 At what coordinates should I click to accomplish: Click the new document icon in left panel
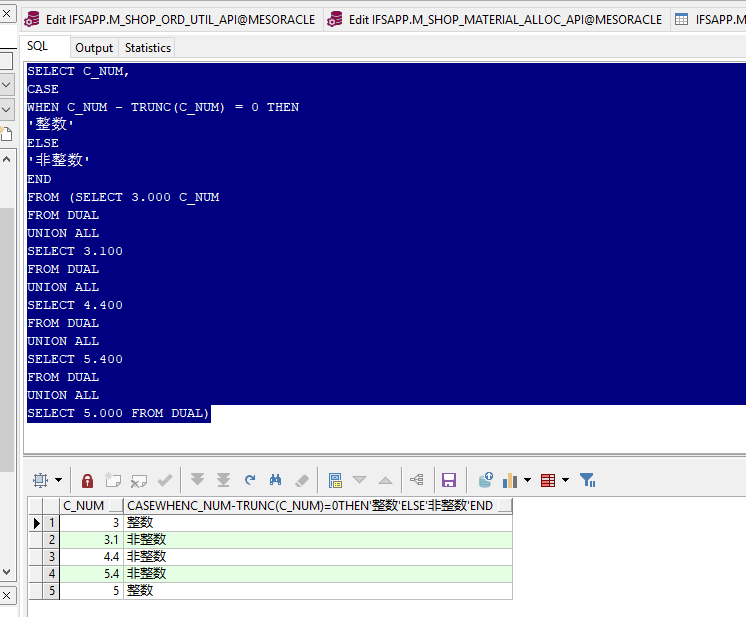coord(6,134)
